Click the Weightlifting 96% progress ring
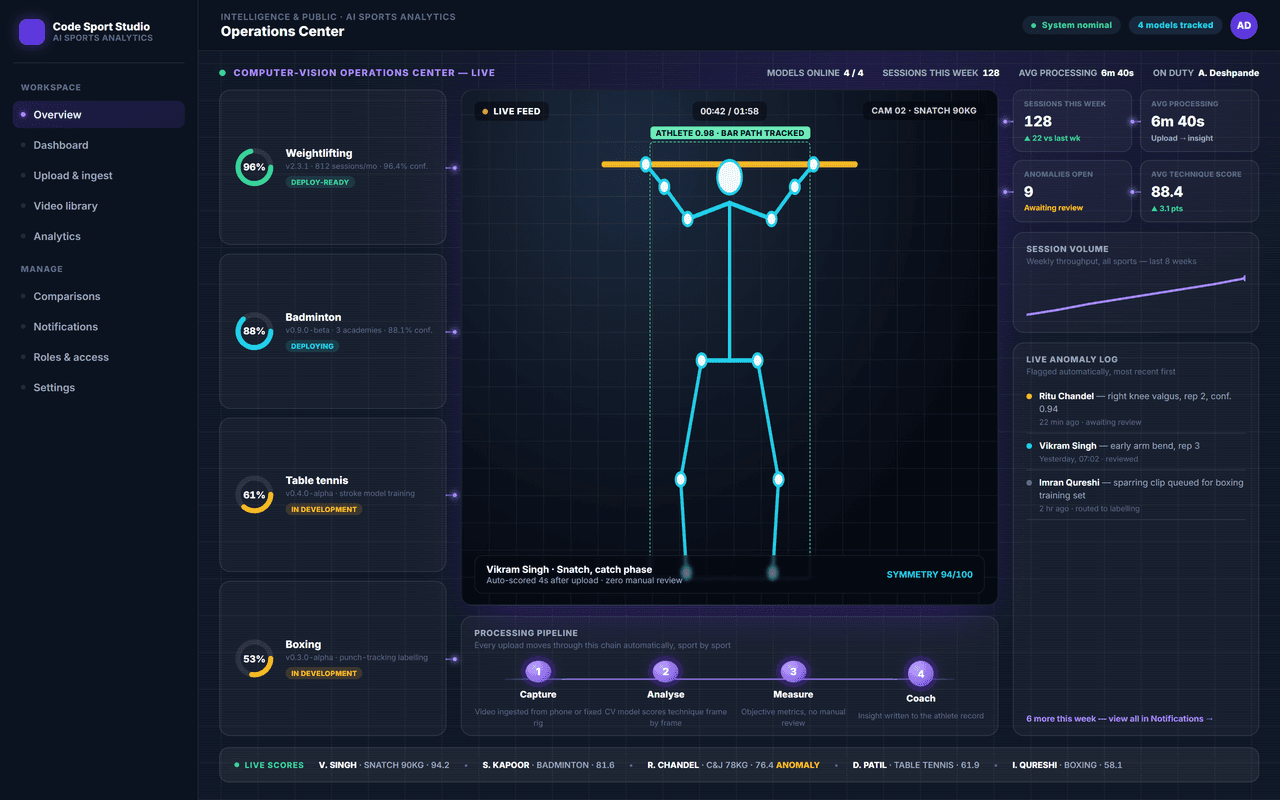The height and width of the screenshot is (800, 1280). 254,167
